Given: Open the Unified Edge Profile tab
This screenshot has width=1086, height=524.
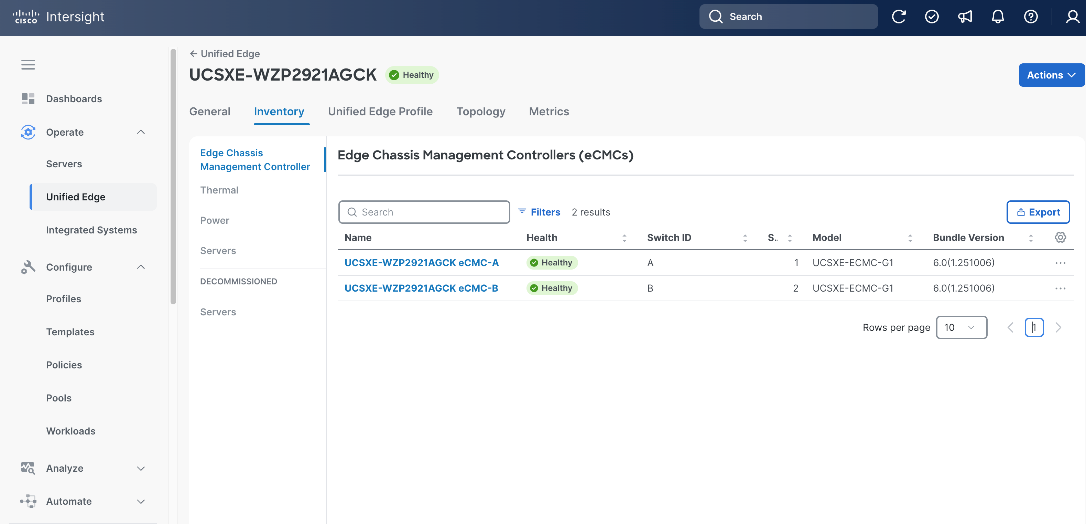Looking at the screenshot, I should tap(380, 111).
